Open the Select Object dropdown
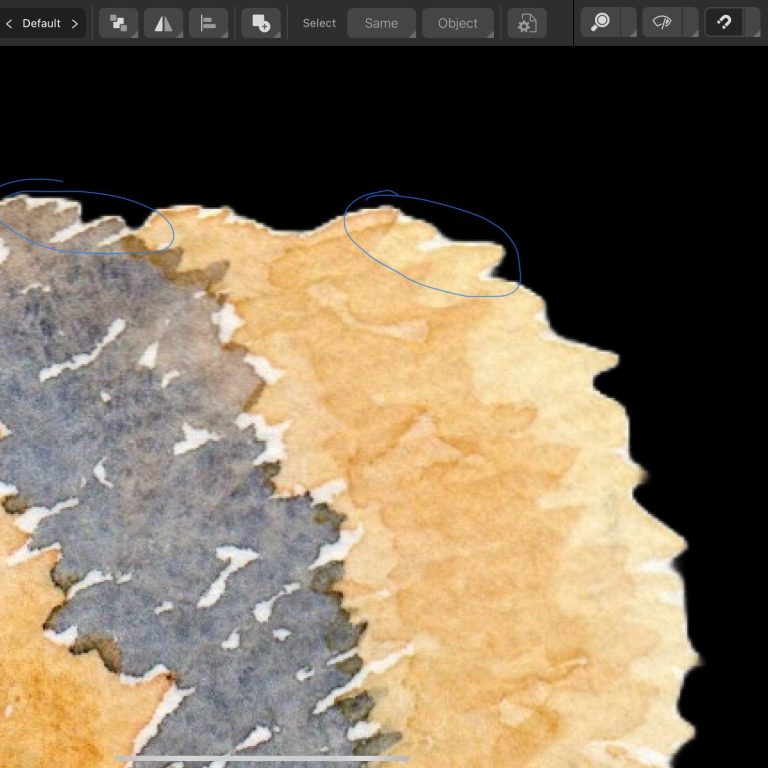The image size is (768, 768). [x=457, y=23]
